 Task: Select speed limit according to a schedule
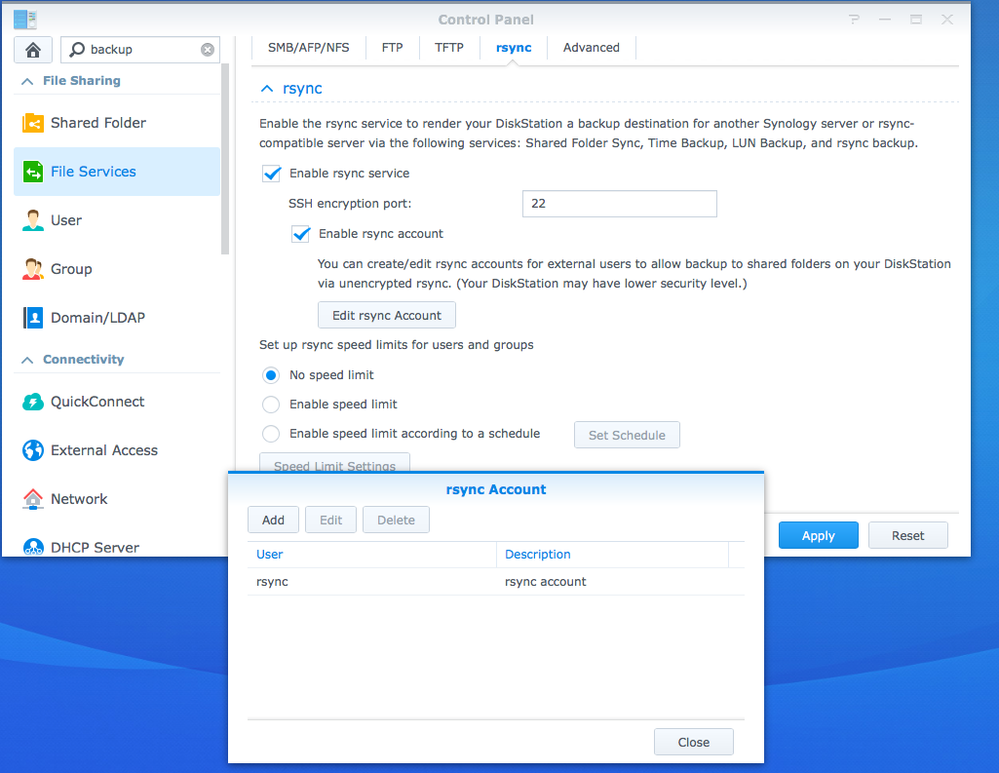coord(271,433)
